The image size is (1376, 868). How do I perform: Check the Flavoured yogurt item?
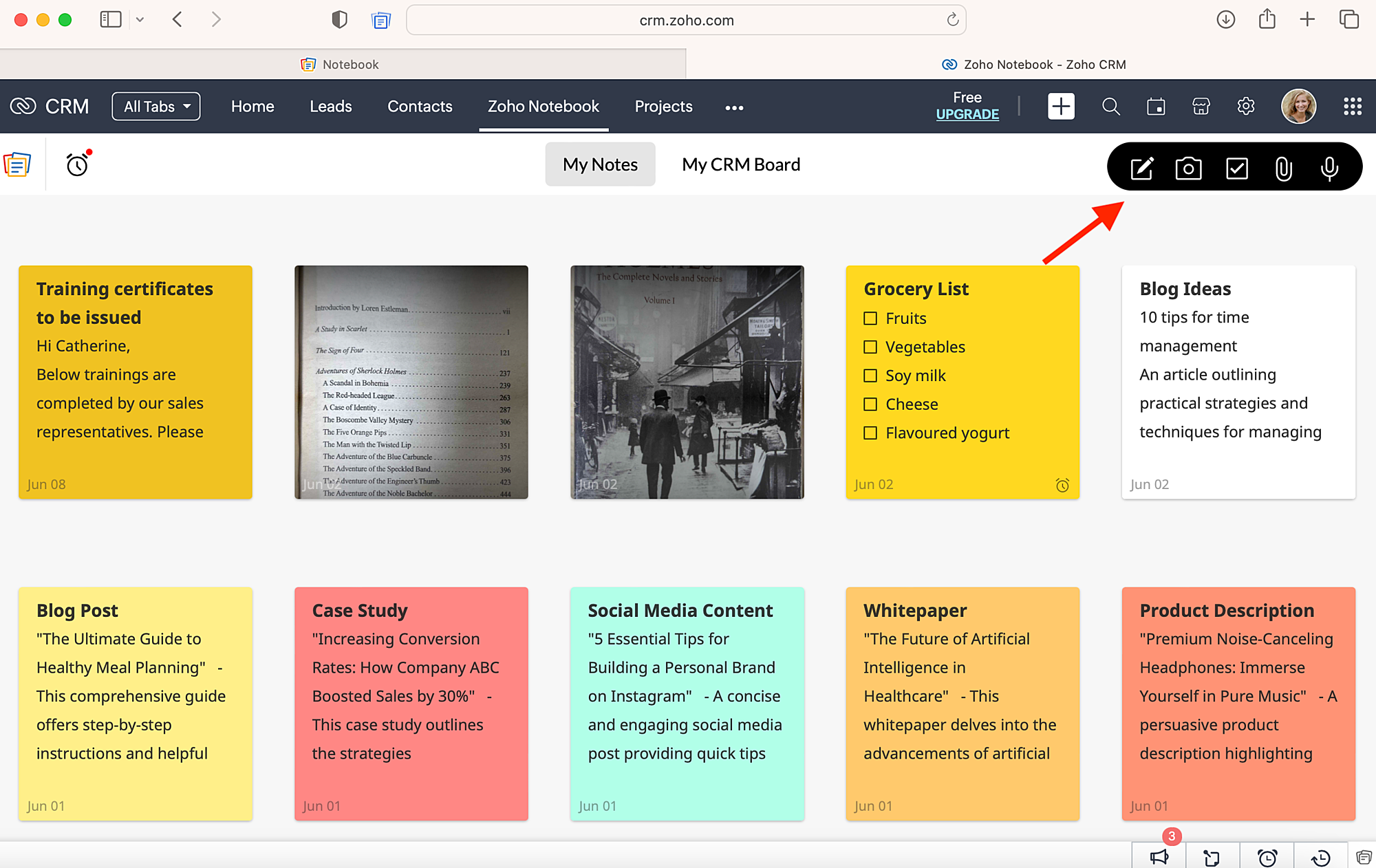coord(870,433)
